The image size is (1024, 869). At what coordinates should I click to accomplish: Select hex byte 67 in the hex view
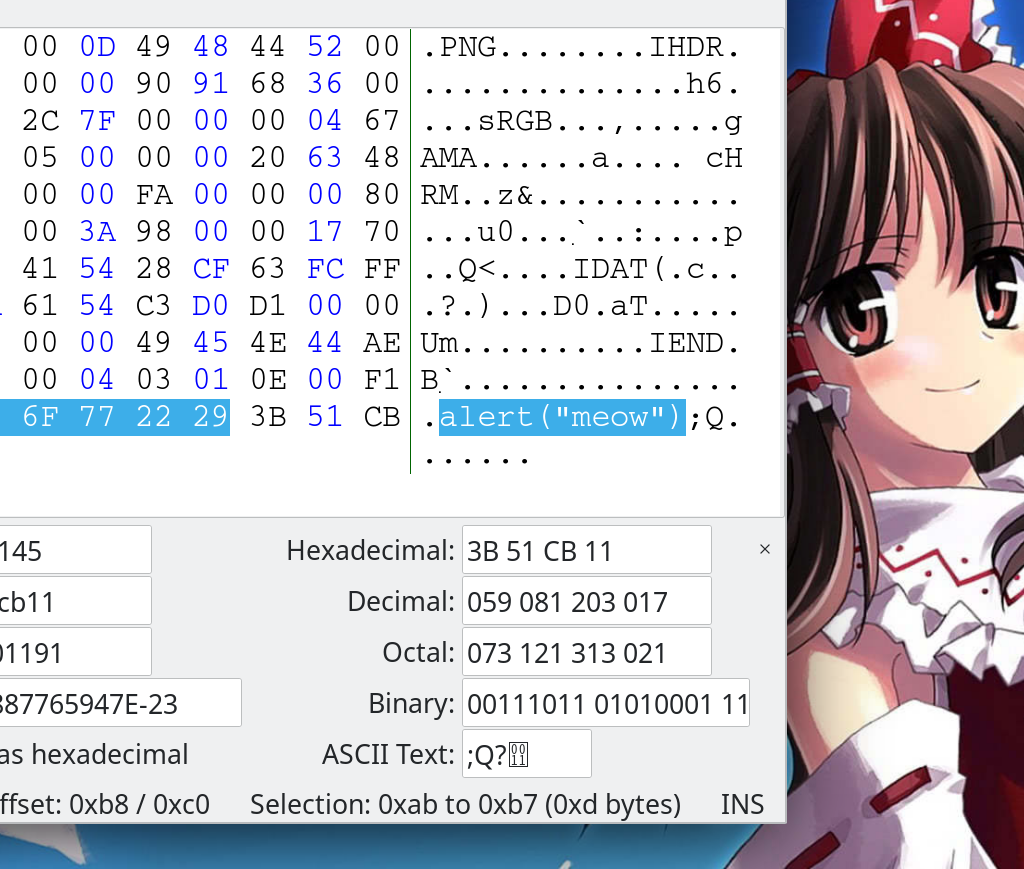382,121
